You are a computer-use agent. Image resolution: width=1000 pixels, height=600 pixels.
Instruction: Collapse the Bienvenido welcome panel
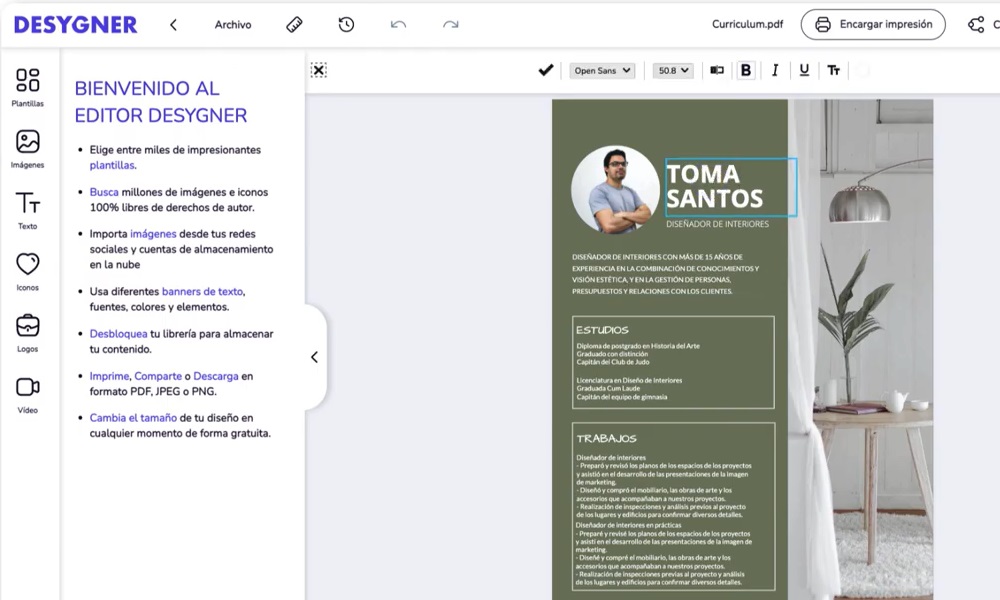point(314,357)
